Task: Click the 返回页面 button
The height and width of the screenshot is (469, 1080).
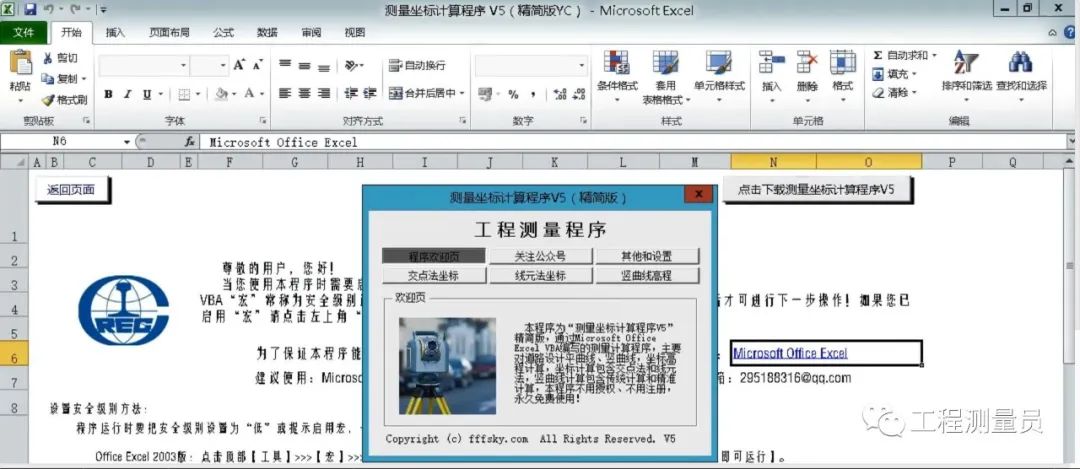Action: 71,189
